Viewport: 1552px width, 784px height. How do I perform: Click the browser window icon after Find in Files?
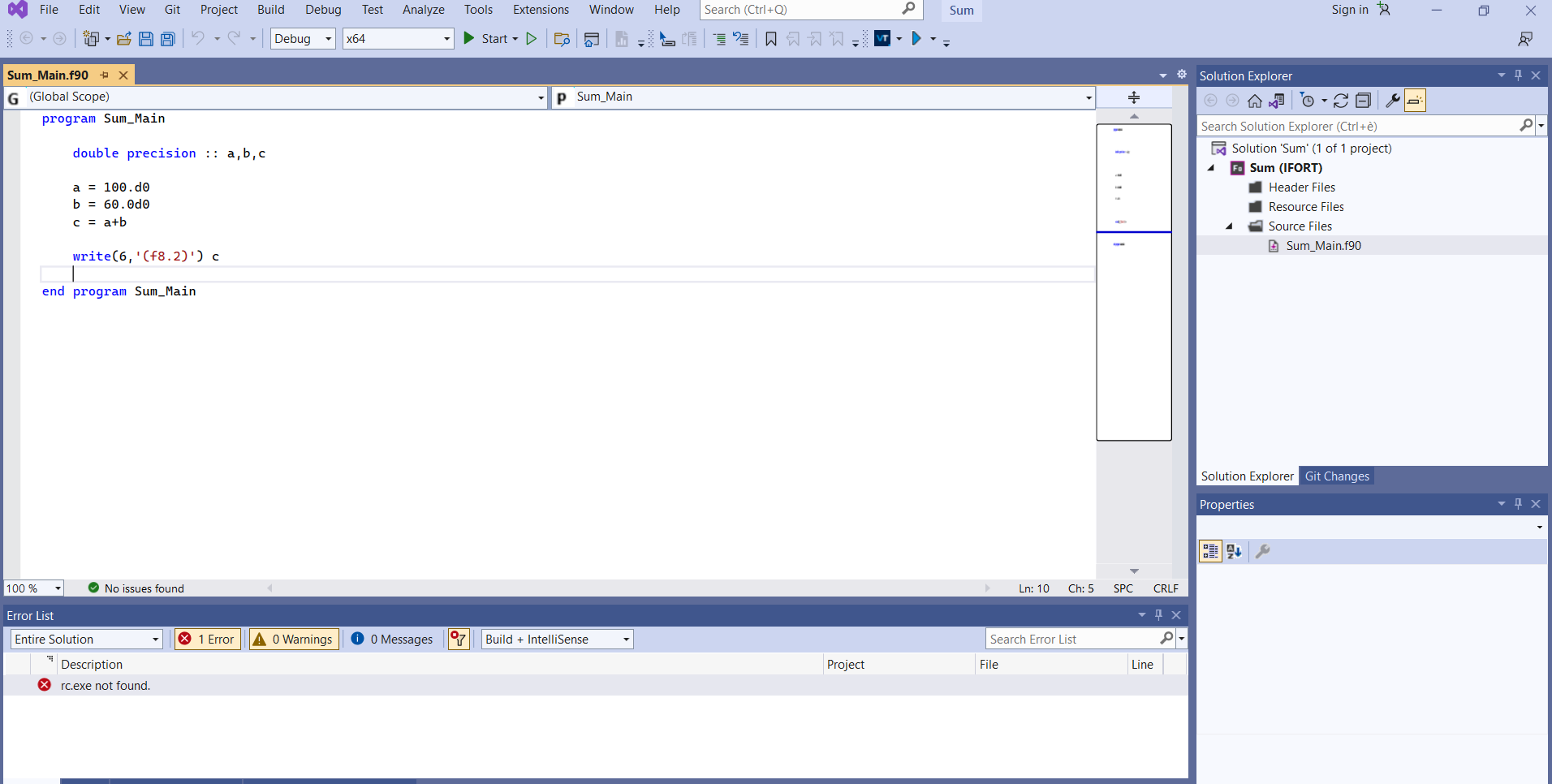click(592, 39)
